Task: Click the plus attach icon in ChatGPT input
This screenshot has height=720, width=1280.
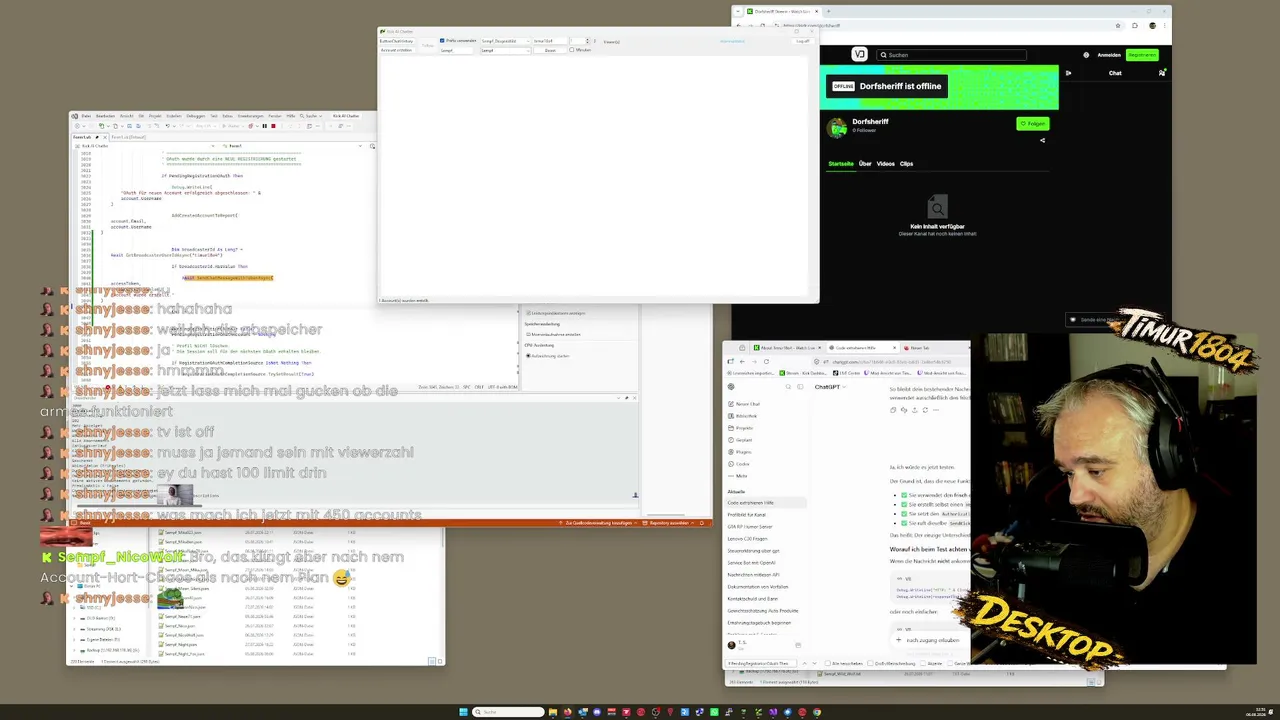Action: (900, 640)
